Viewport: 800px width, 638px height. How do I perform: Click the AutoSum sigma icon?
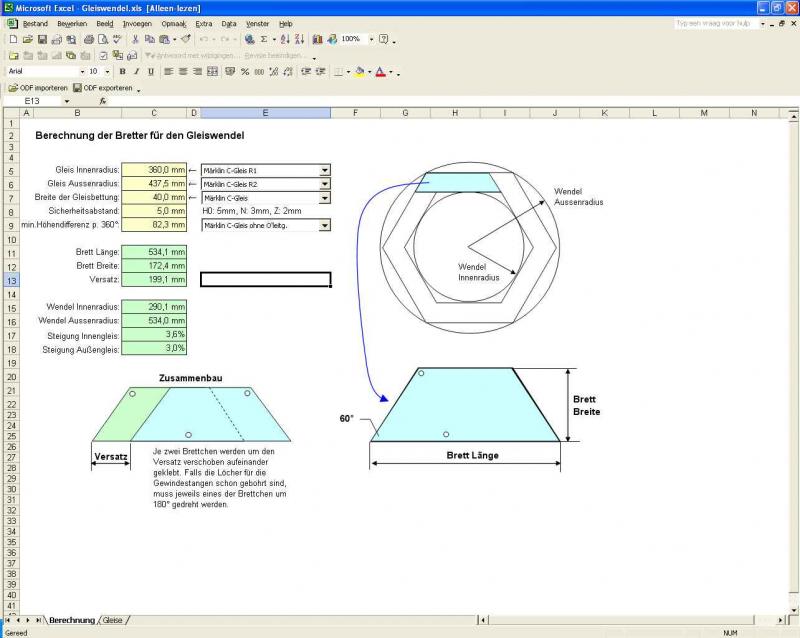pos(264,39)
